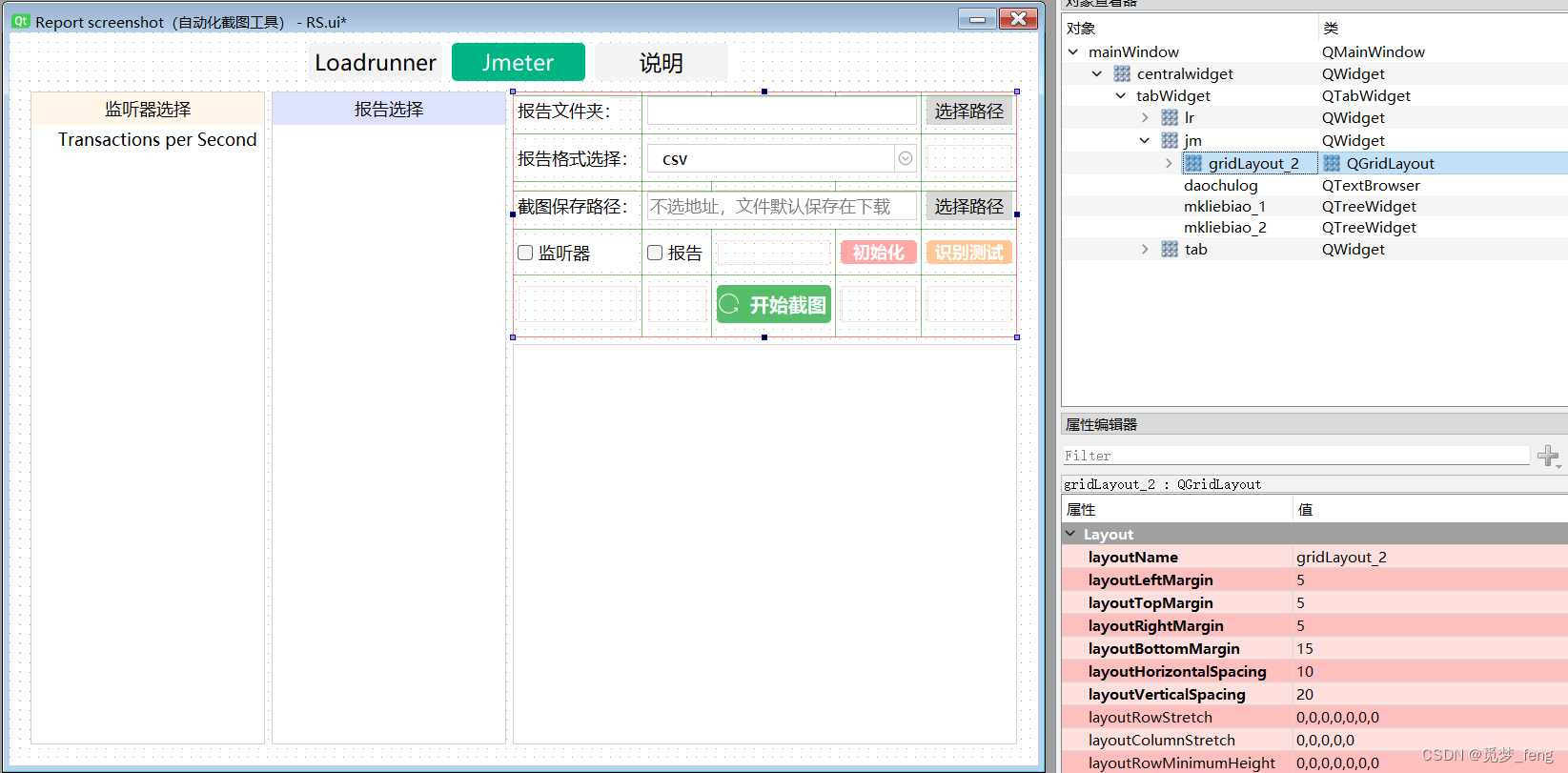Switch to the Loadrunner tab
The image size is (1568, 773).
[x=376, y=62]
